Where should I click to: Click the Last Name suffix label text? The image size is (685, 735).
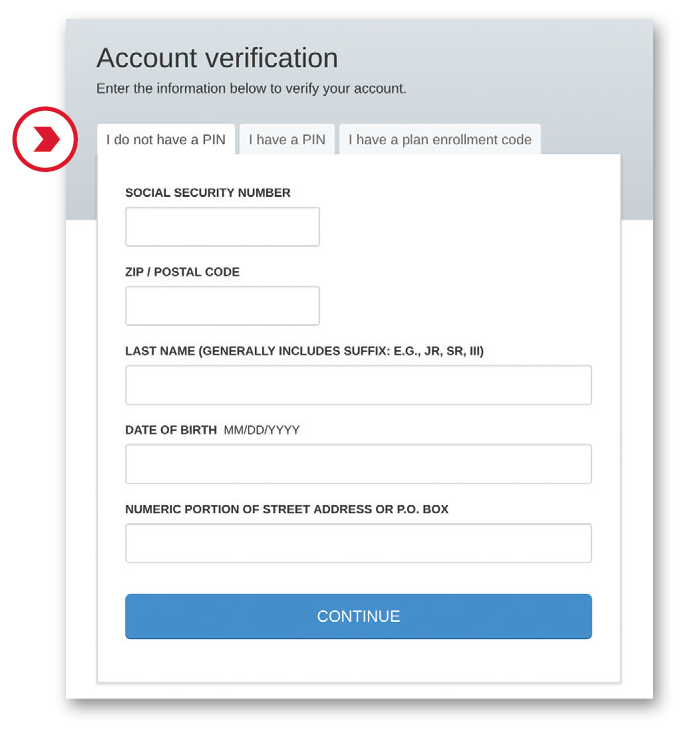tap(304, 351)
